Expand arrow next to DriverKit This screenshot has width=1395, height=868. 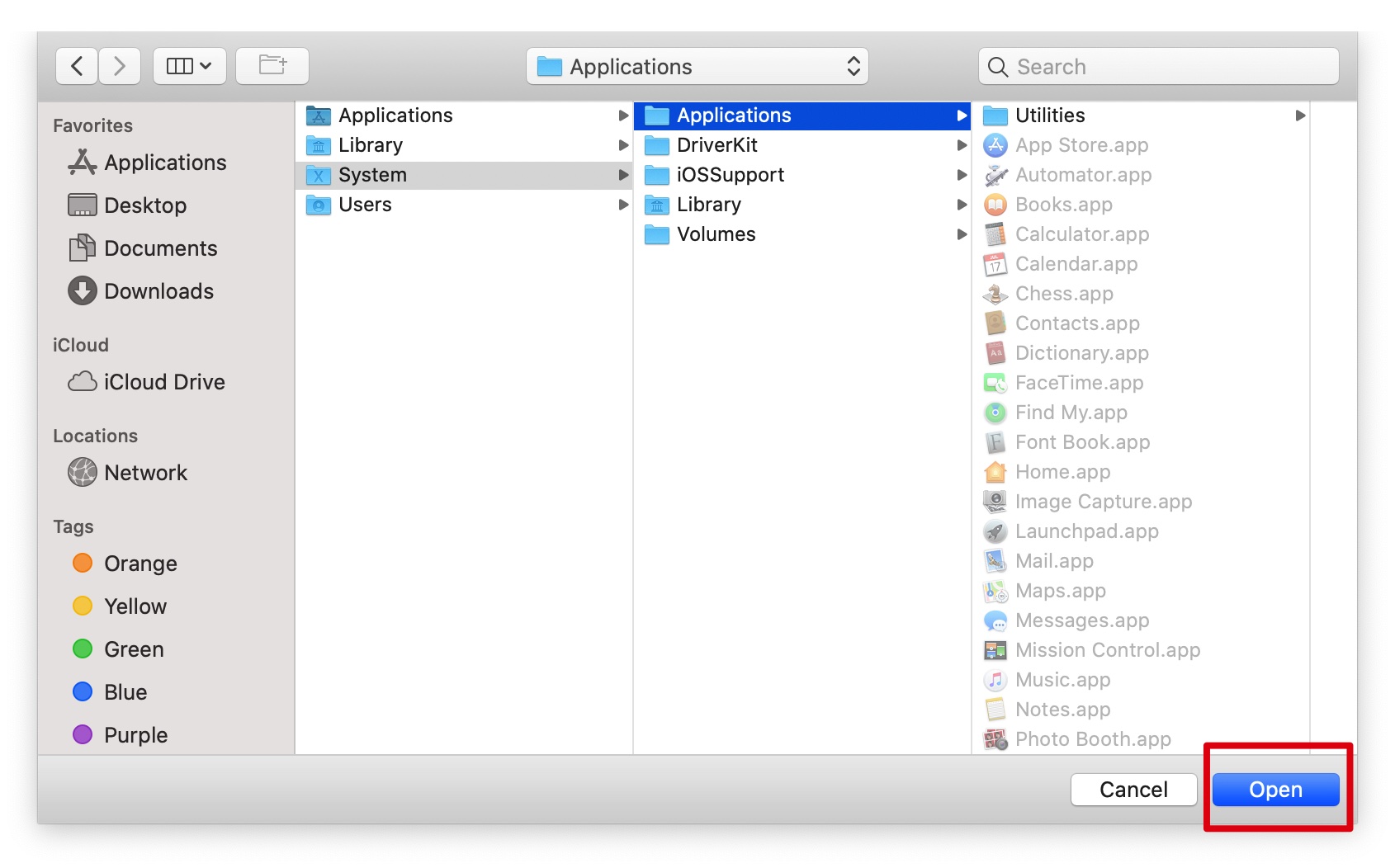click(x=962, y=145)
